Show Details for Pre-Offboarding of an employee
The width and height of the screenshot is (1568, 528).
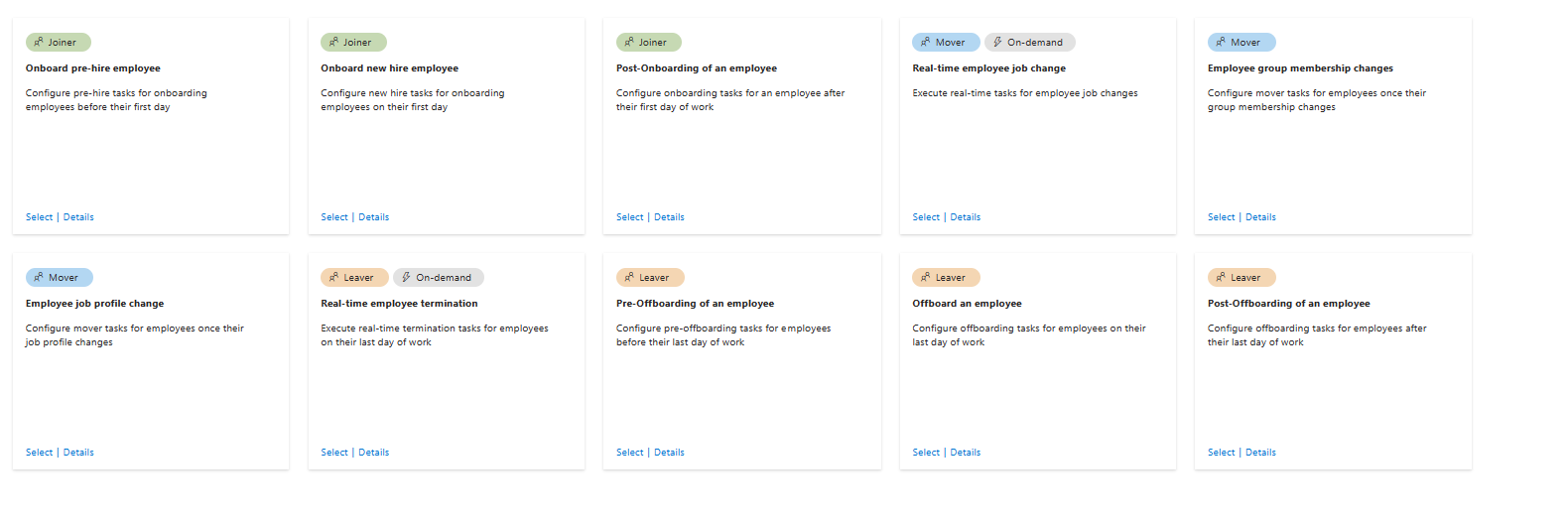669,453
